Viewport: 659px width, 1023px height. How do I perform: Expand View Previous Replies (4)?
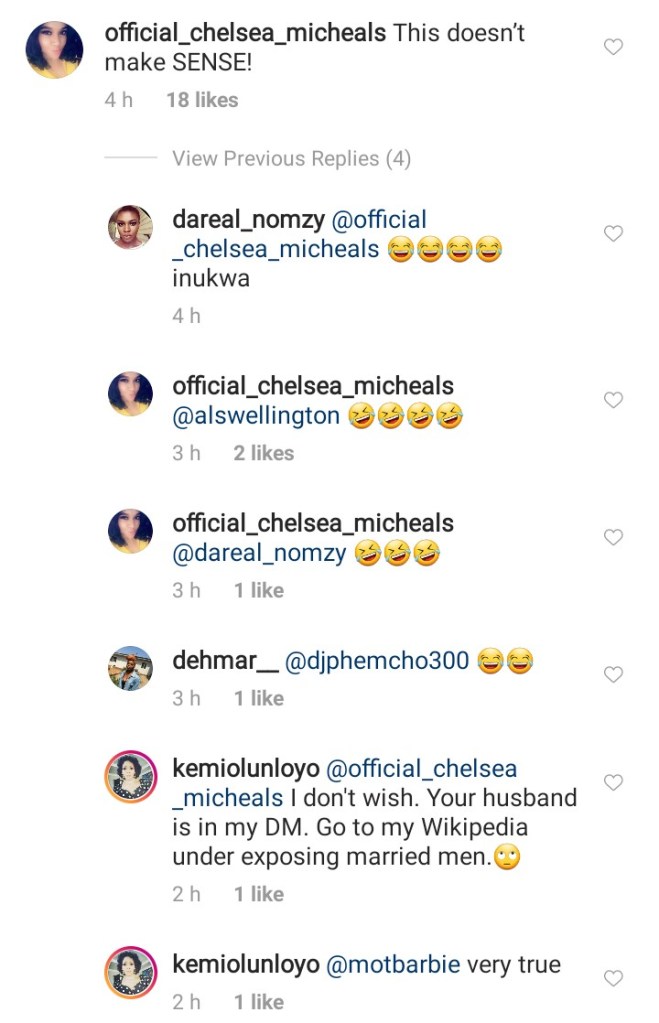[x=291, y=159]
